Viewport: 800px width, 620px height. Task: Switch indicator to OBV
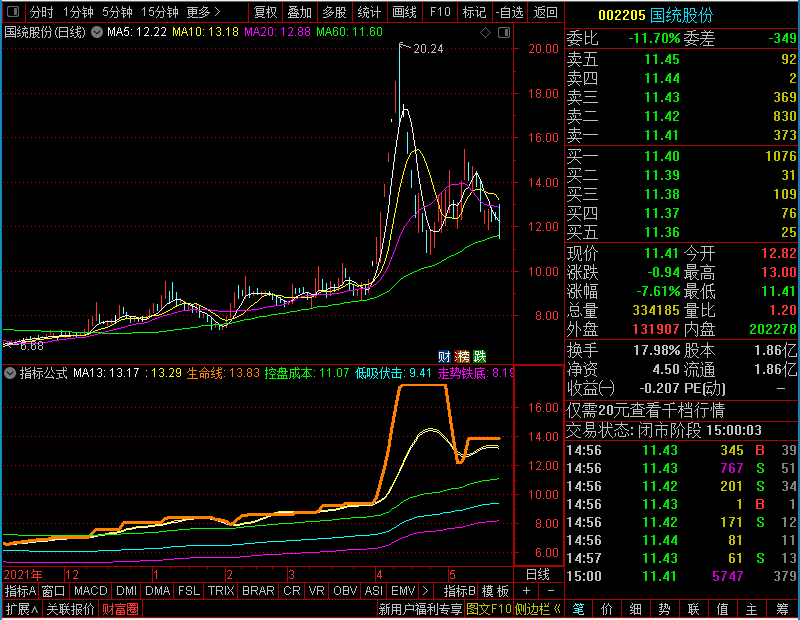coord(345,591)
